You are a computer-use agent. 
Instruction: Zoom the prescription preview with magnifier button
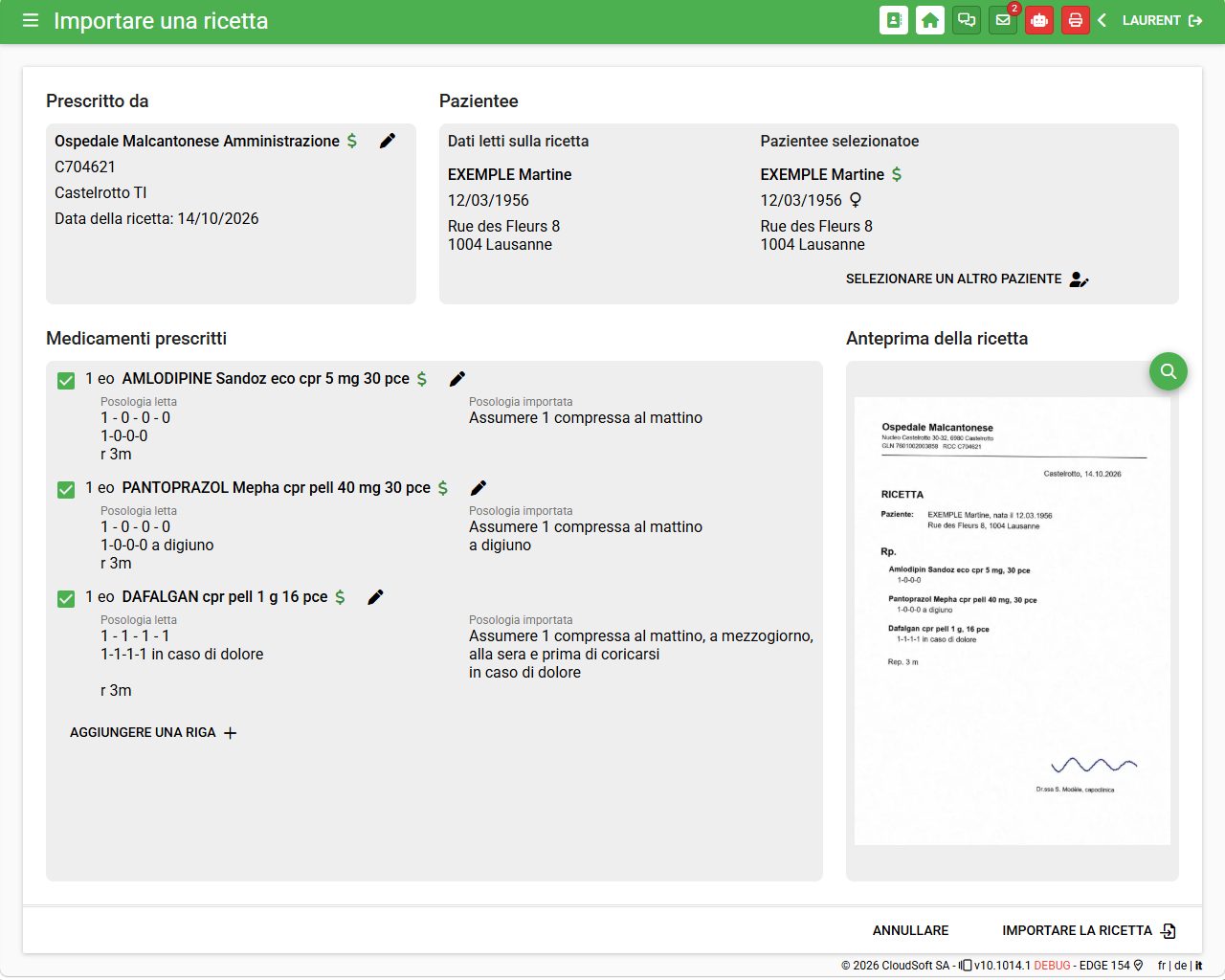1169,370
